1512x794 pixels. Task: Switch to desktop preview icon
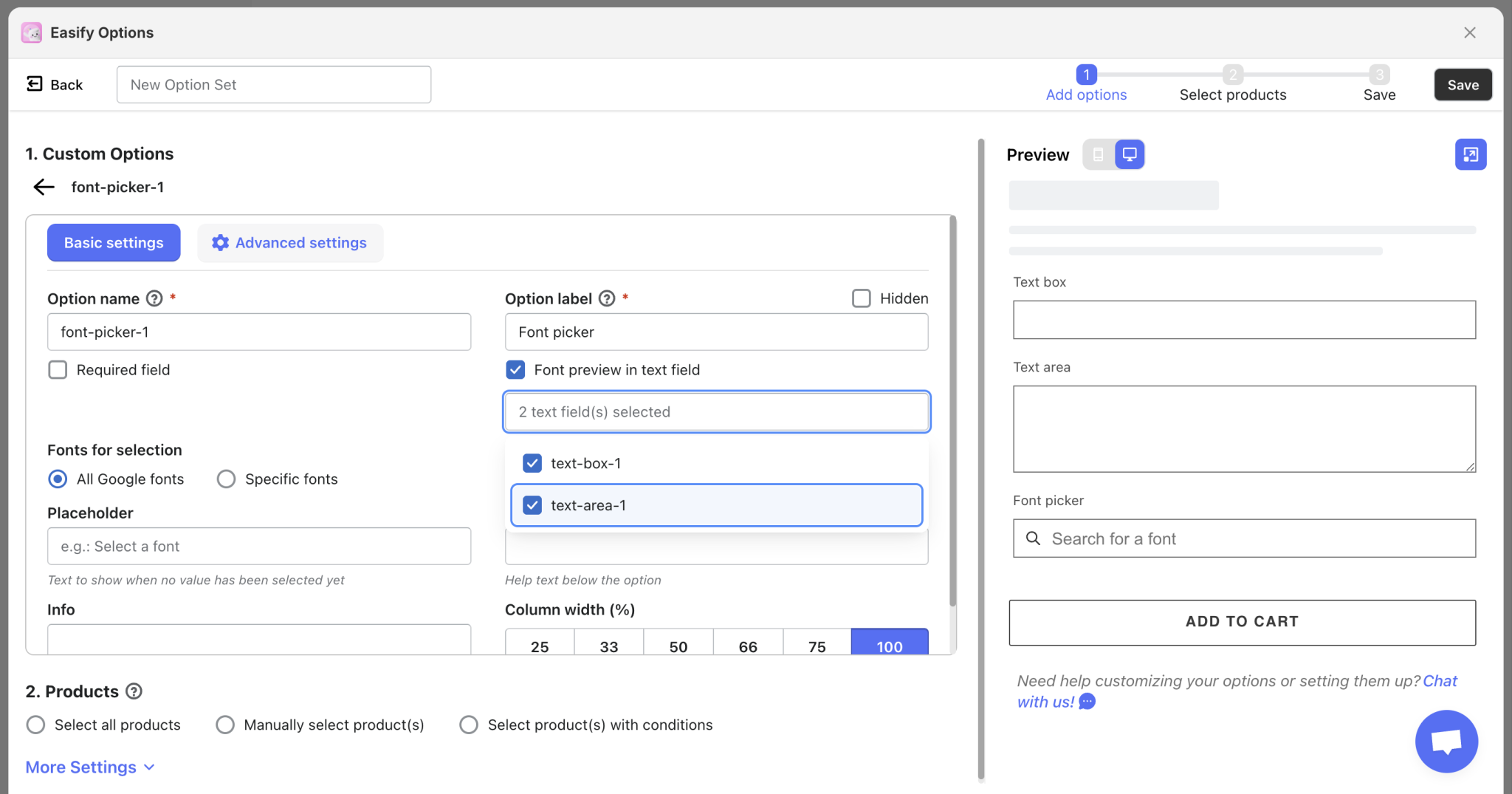[x=1130, y=154]
